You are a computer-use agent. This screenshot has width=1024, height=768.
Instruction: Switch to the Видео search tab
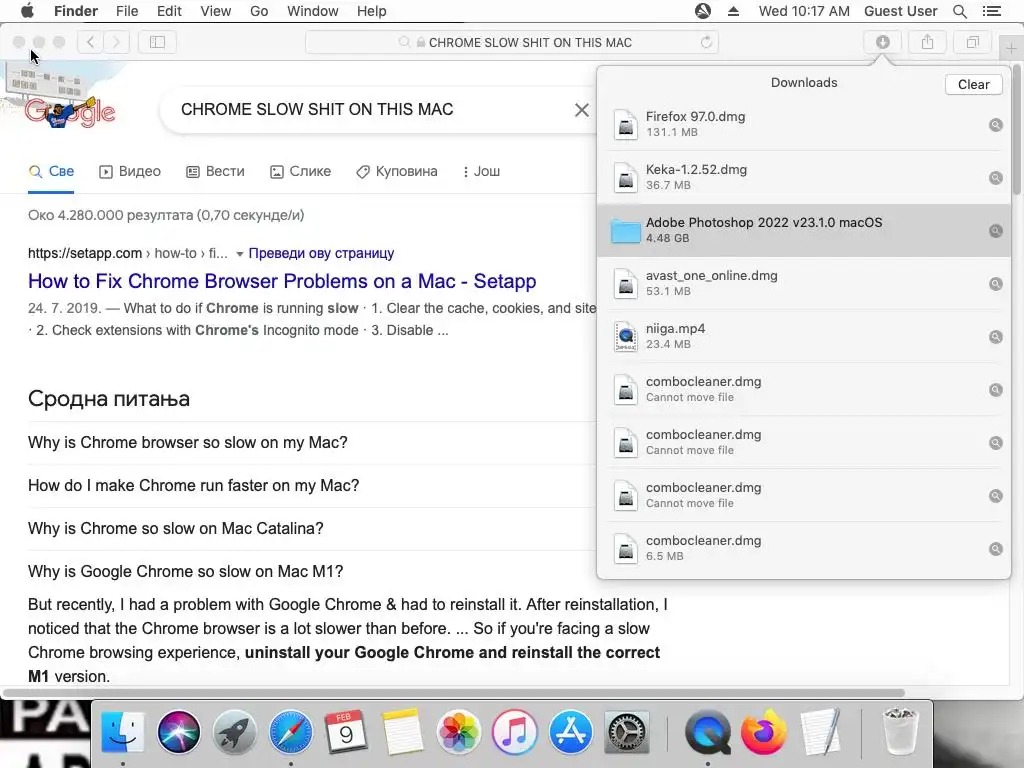tap(130, 172)
